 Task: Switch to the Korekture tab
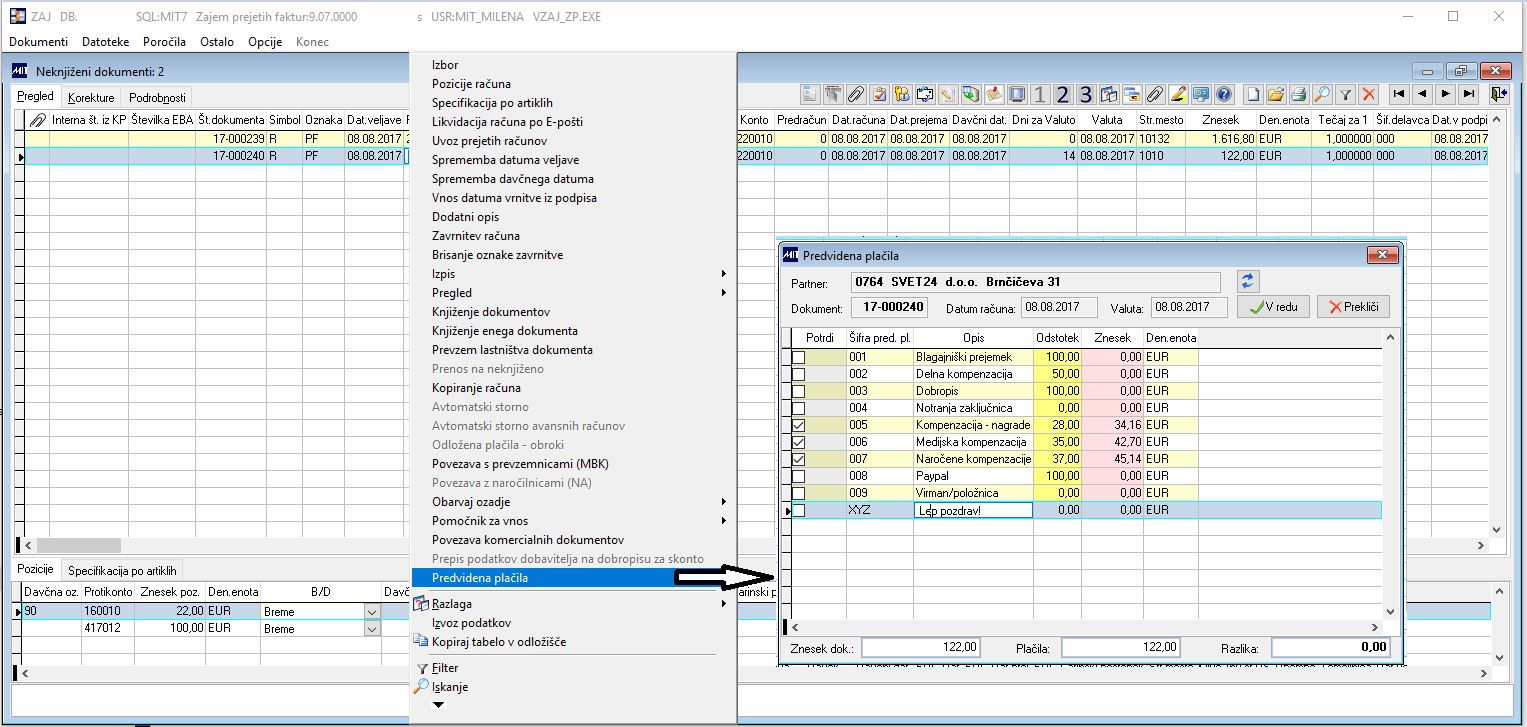pyautogui.click(x=91, y=98)
